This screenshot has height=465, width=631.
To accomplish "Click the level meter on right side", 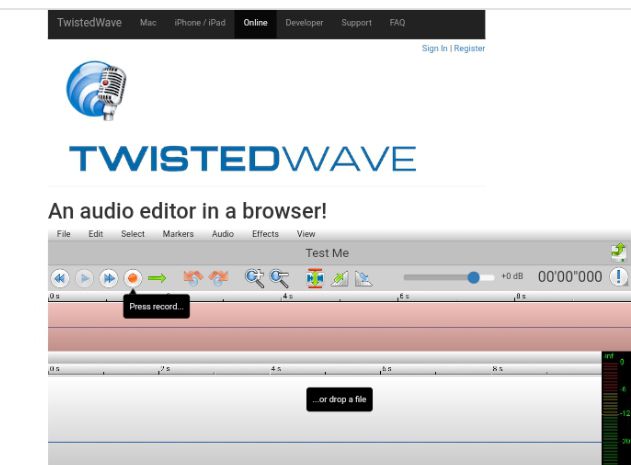I will point(616,408).
